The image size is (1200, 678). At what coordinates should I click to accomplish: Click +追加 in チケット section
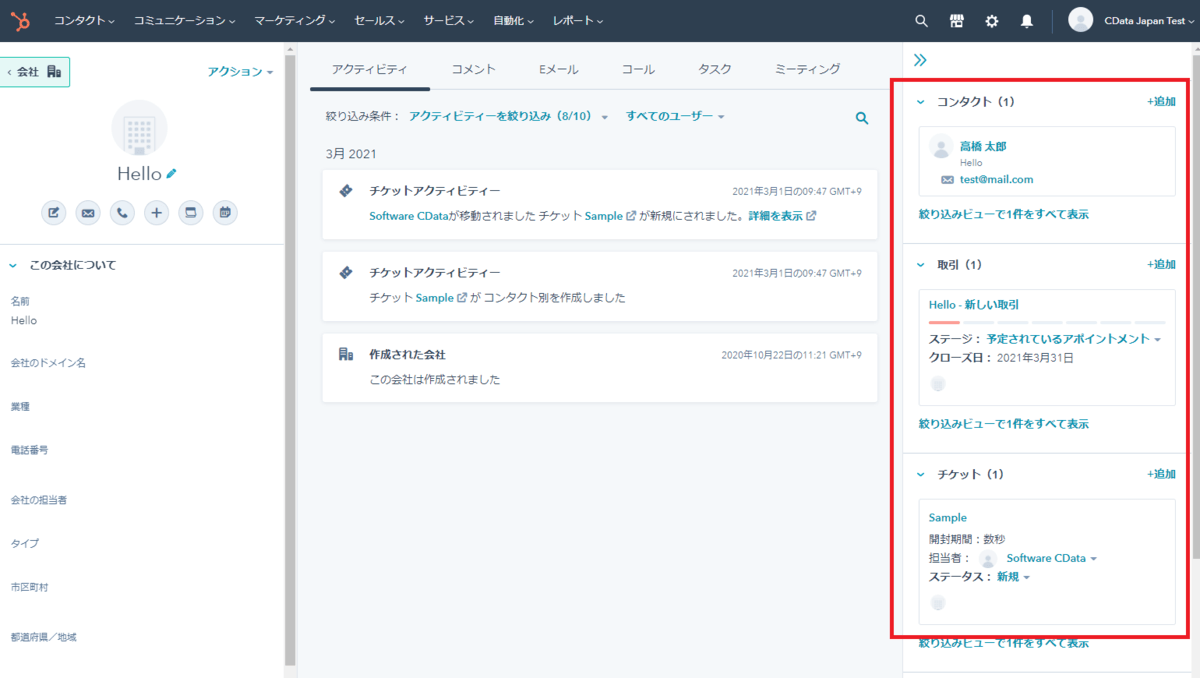1161,474
